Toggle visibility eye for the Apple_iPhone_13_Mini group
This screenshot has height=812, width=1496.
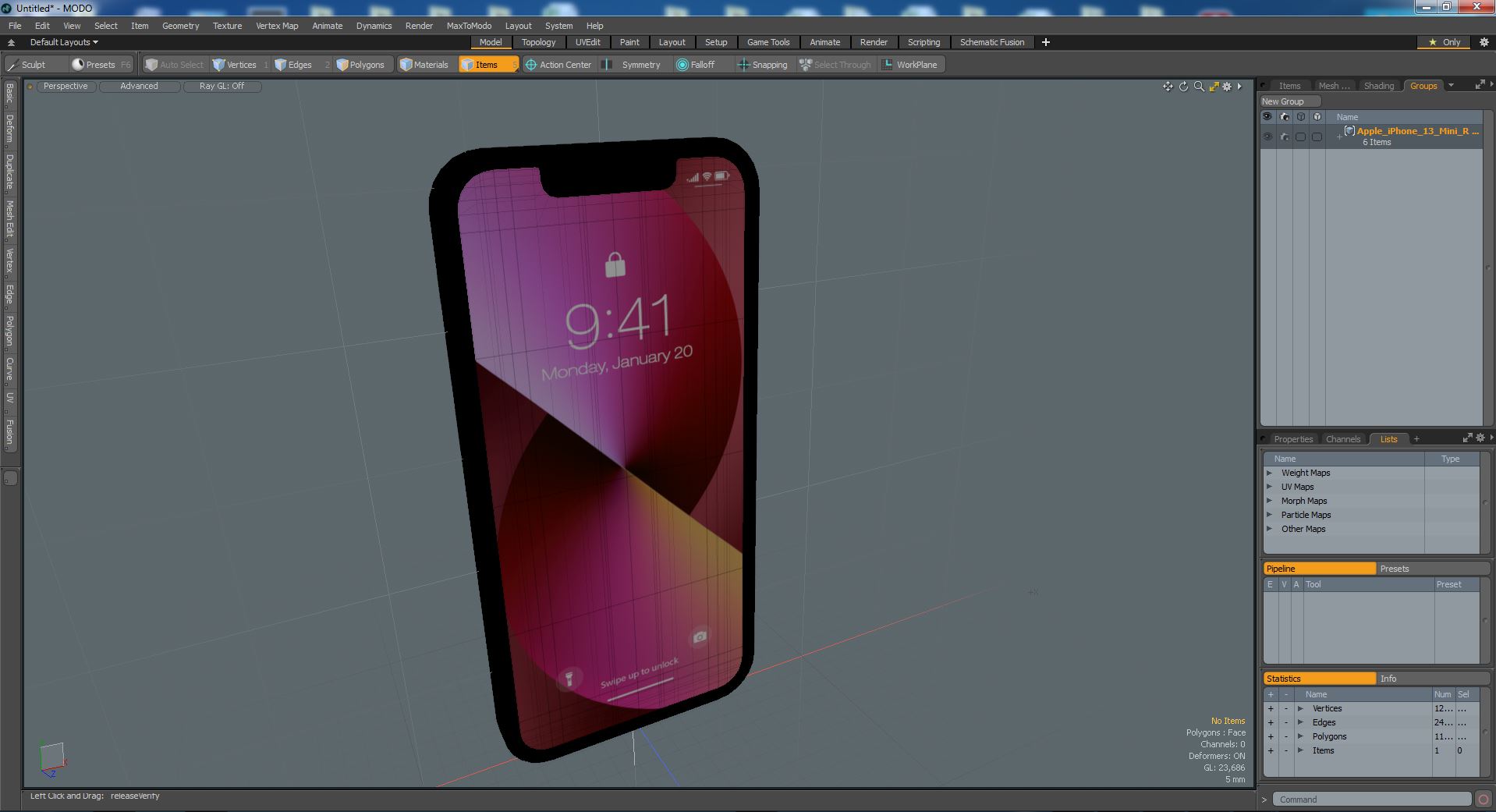tap(1267, 137)
